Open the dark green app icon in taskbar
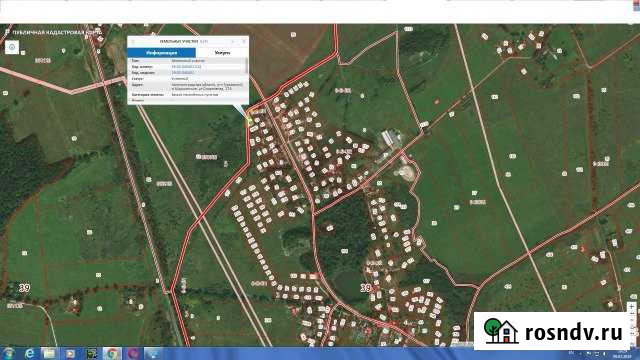The width and height of the screenshot is (640, 360). pos(91,353)
